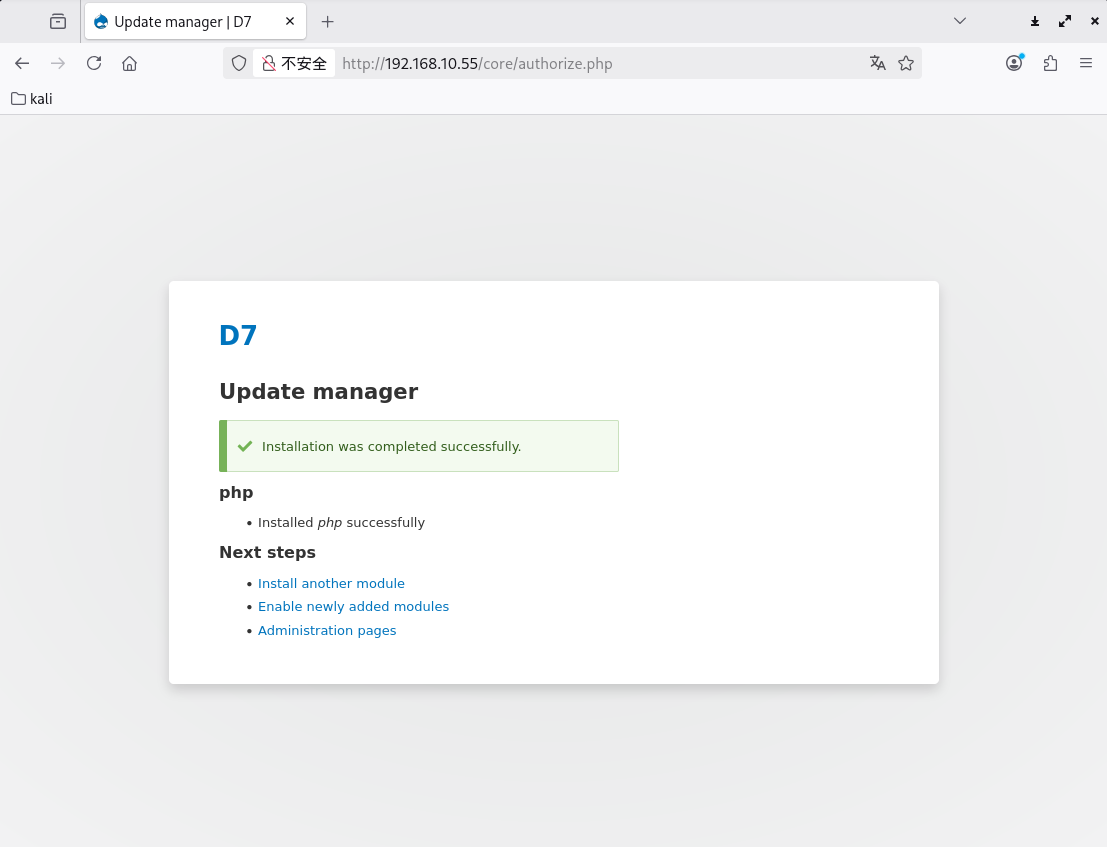Open the Firefox account icon
Screen dimensions: 1107x847
point(1014,63)
